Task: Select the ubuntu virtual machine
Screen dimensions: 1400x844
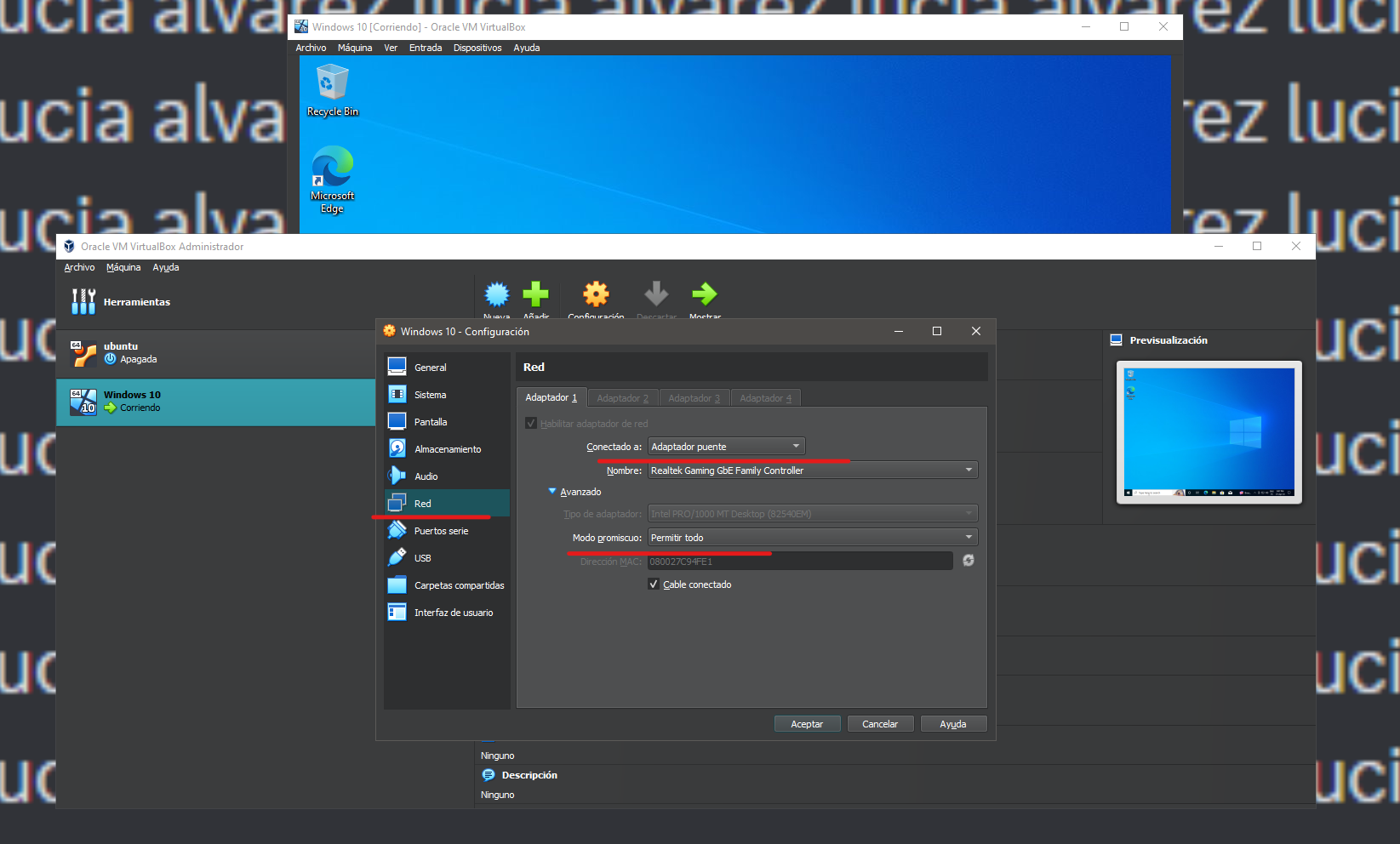Action: 121,352
